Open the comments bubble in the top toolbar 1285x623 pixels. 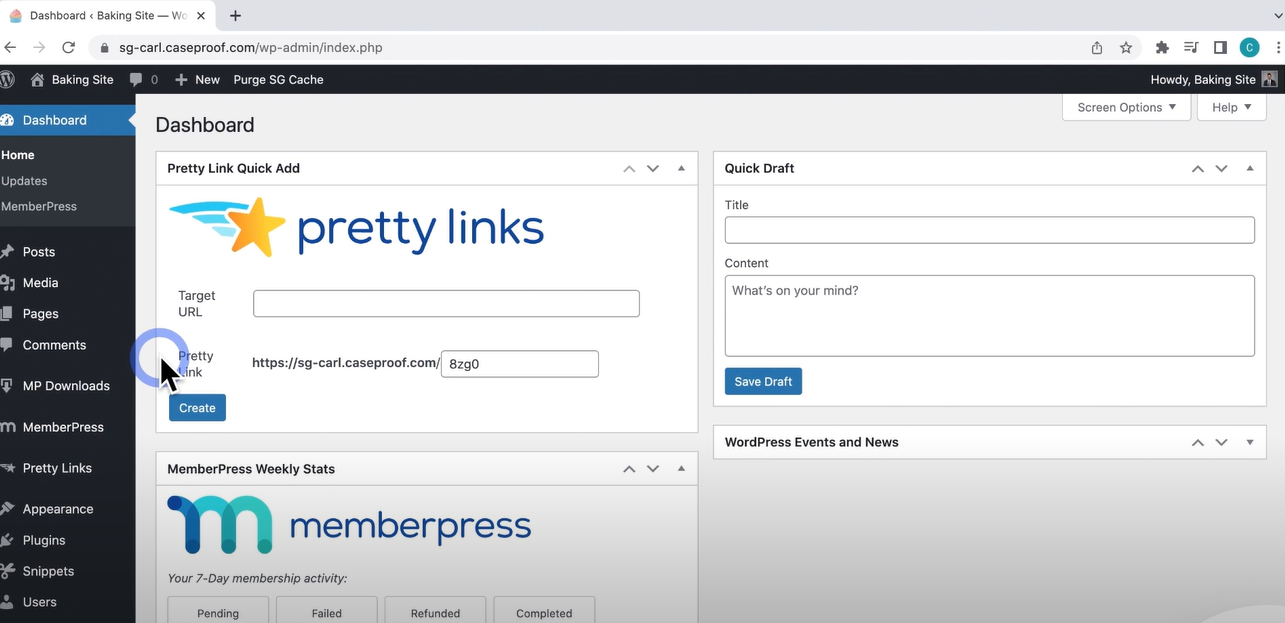(x=136, y=79)
